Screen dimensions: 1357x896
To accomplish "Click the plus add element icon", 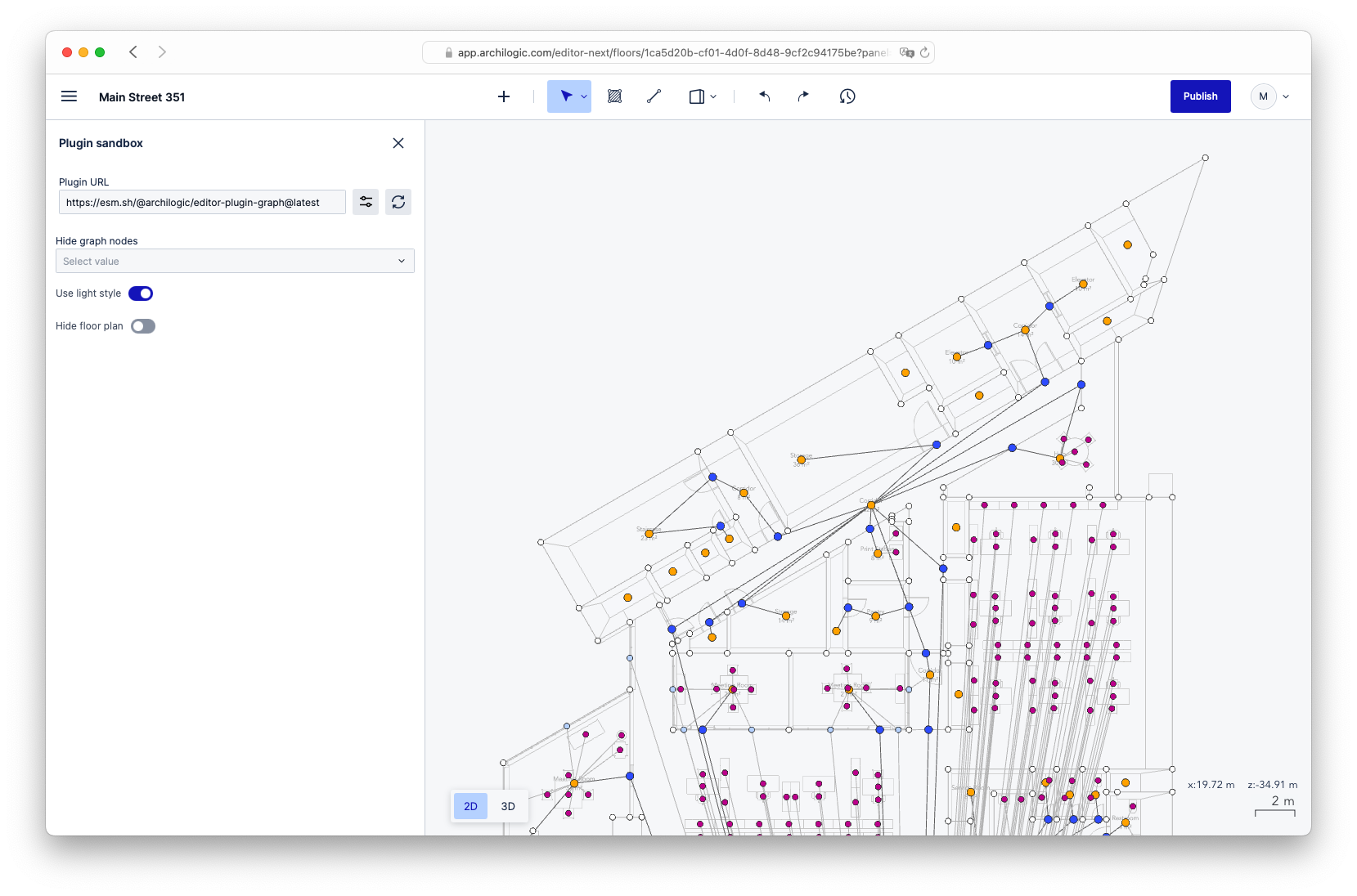I will 504,96.
